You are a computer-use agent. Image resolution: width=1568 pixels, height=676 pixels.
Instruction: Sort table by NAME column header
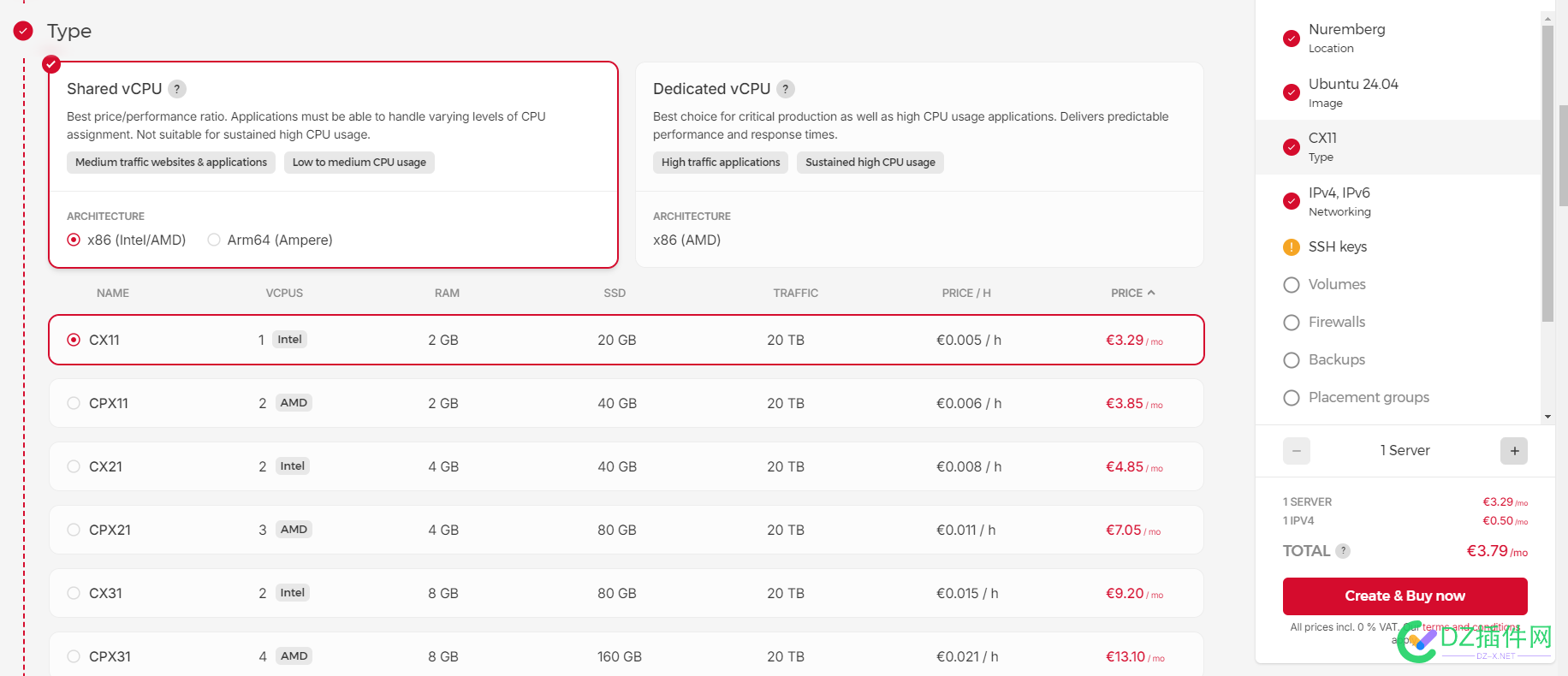[x=113, y=293]
